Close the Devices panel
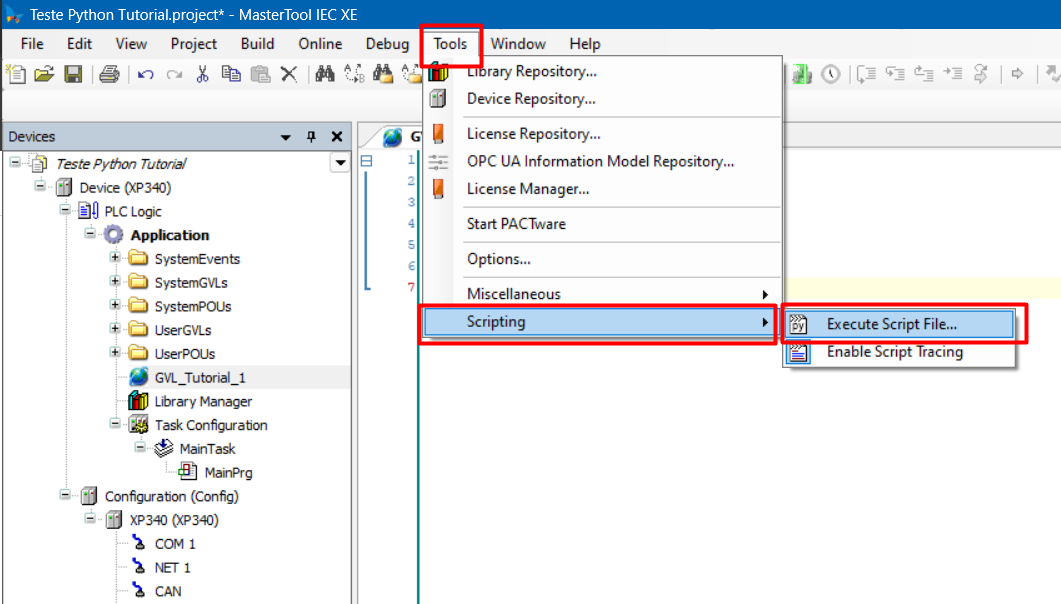This screenshot has width=1061, height=604. click(x=337, y=137)
